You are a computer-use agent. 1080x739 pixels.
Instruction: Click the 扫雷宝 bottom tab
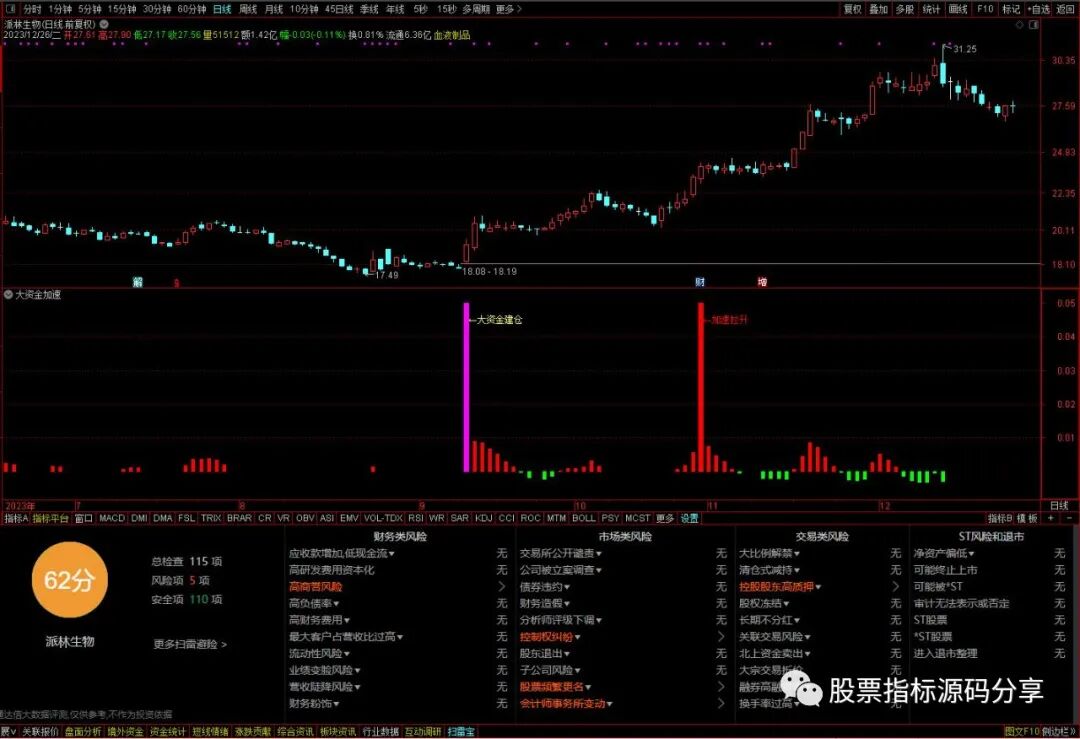pos(461,731)
